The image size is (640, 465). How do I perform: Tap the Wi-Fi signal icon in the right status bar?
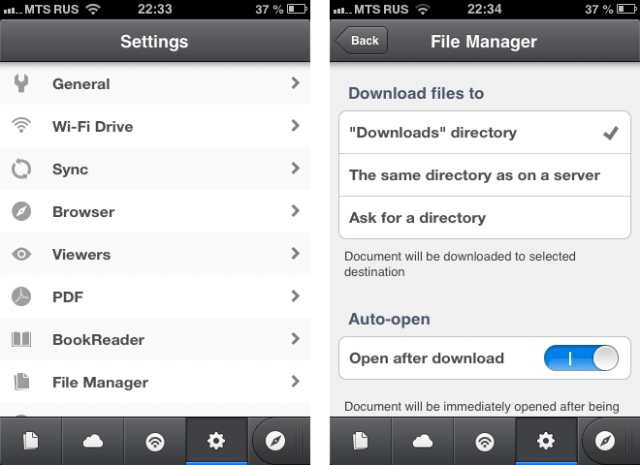pos(423,9)
